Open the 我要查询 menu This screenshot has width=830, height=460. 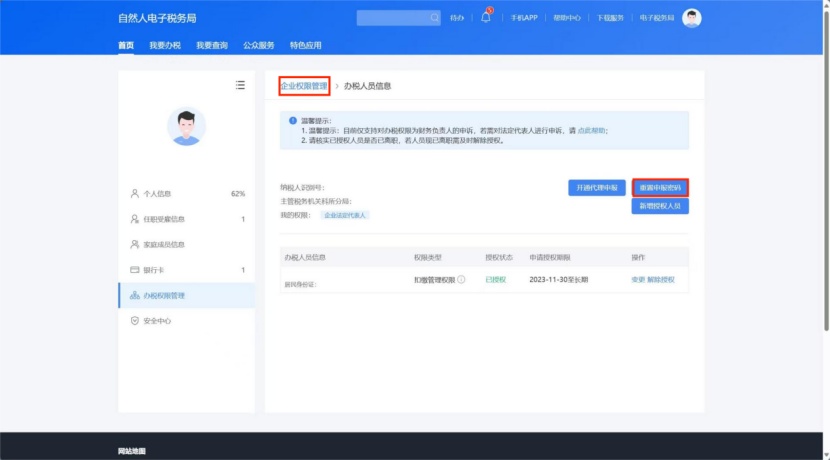pos(212,46)
